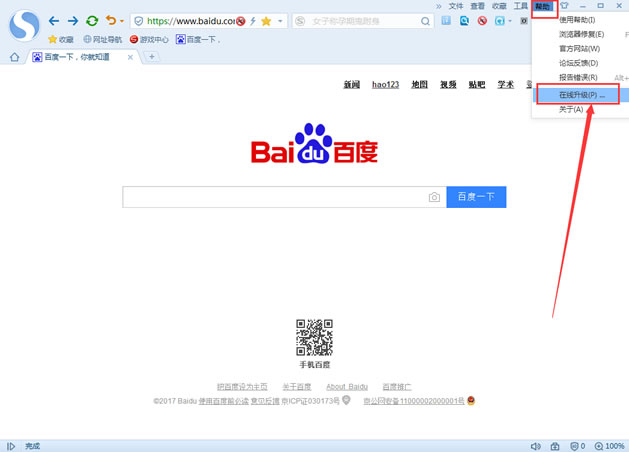
Task: Click the back navigation arrow
Action: (54, 20)
